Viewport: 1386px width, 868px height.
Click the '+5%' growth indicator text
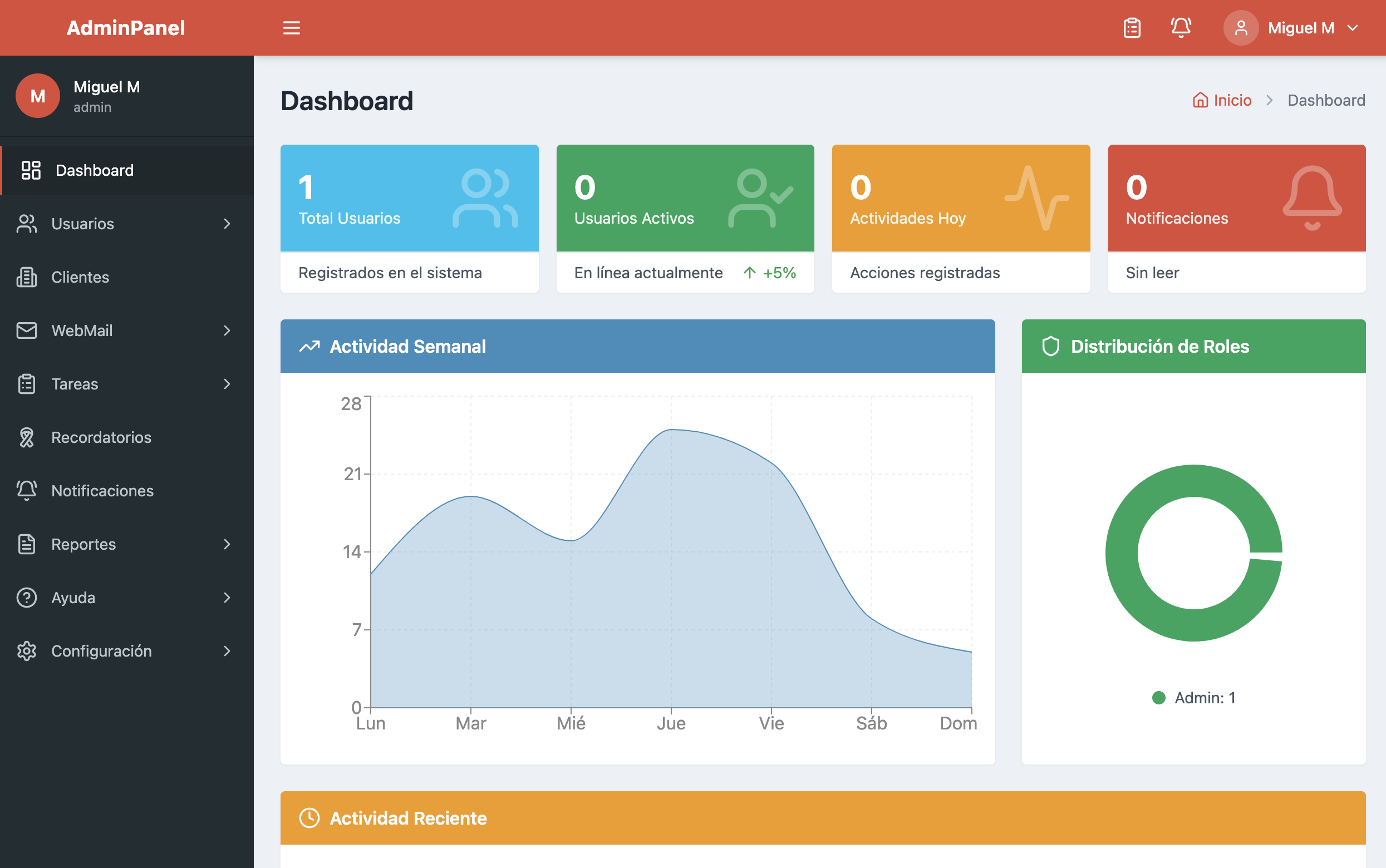point(779,273)
